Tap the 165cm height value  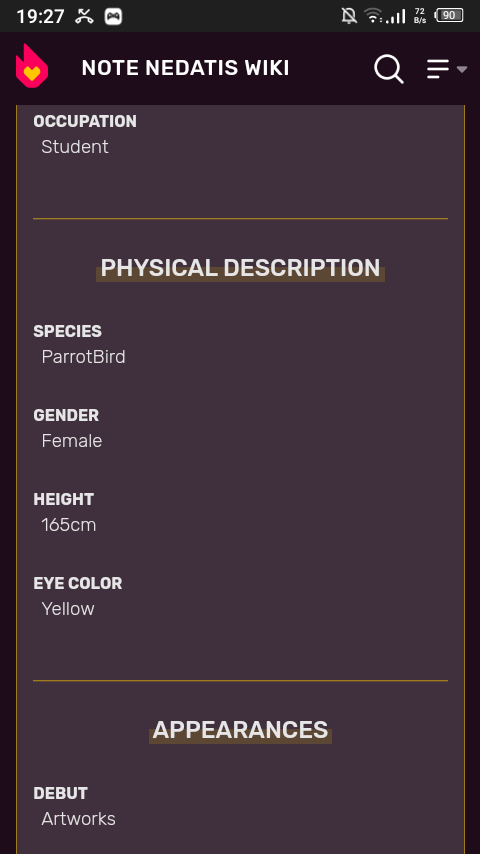pos(69,524)
